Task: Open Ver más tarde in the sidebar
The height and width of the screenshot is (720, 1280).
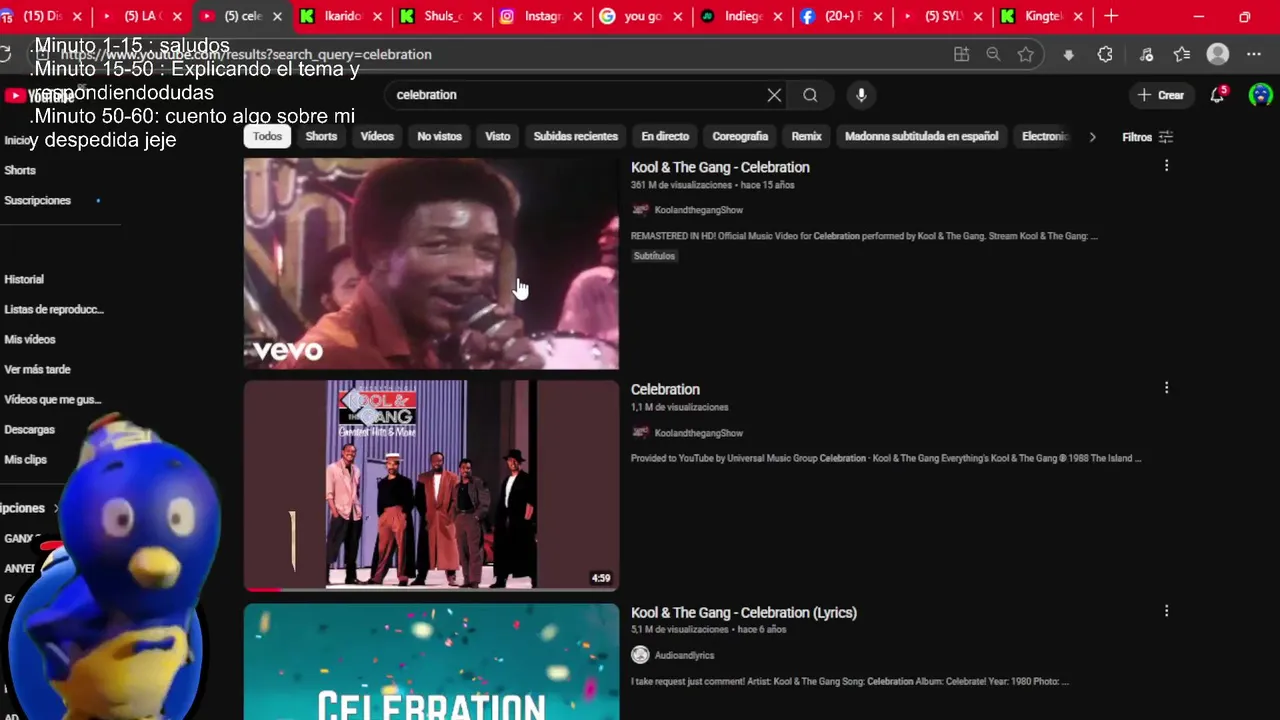Action: click(38, 369)
